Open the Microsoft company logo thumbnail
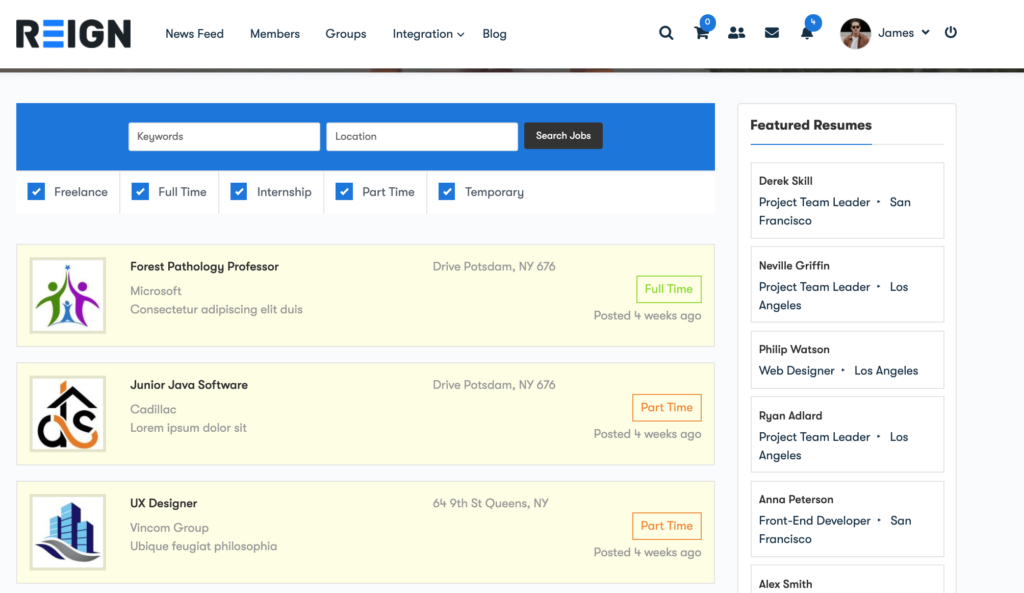The width and height of the screenshot is (1024, 593). coord(68,295)
